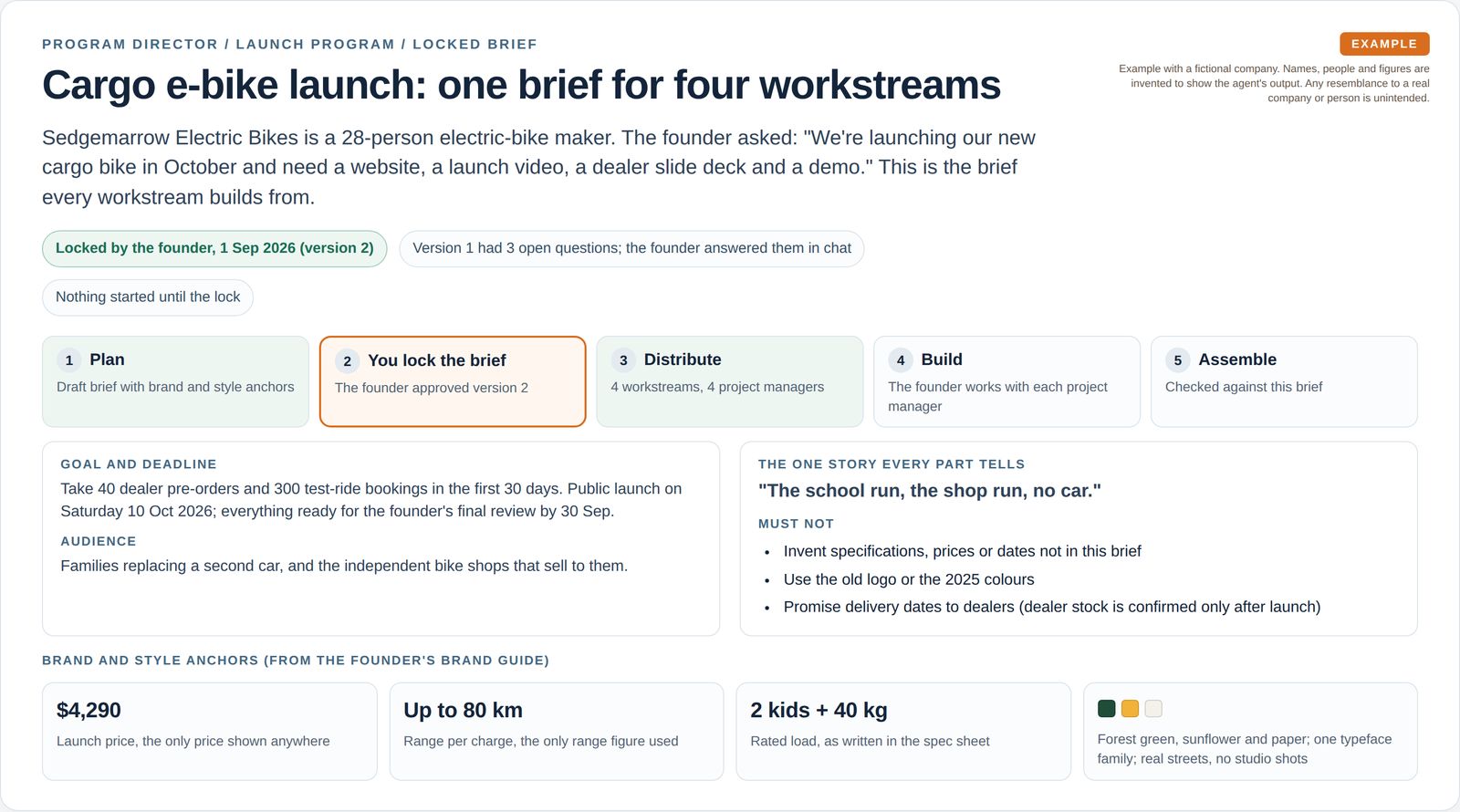Open step 4 Build card
The image size is (1460, 812).
coord(1006,381)
